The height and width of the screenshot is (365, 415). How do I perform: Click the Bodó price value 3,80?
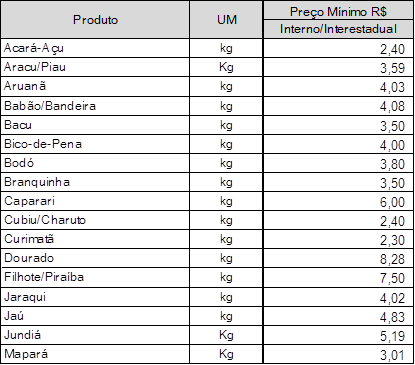392,164
